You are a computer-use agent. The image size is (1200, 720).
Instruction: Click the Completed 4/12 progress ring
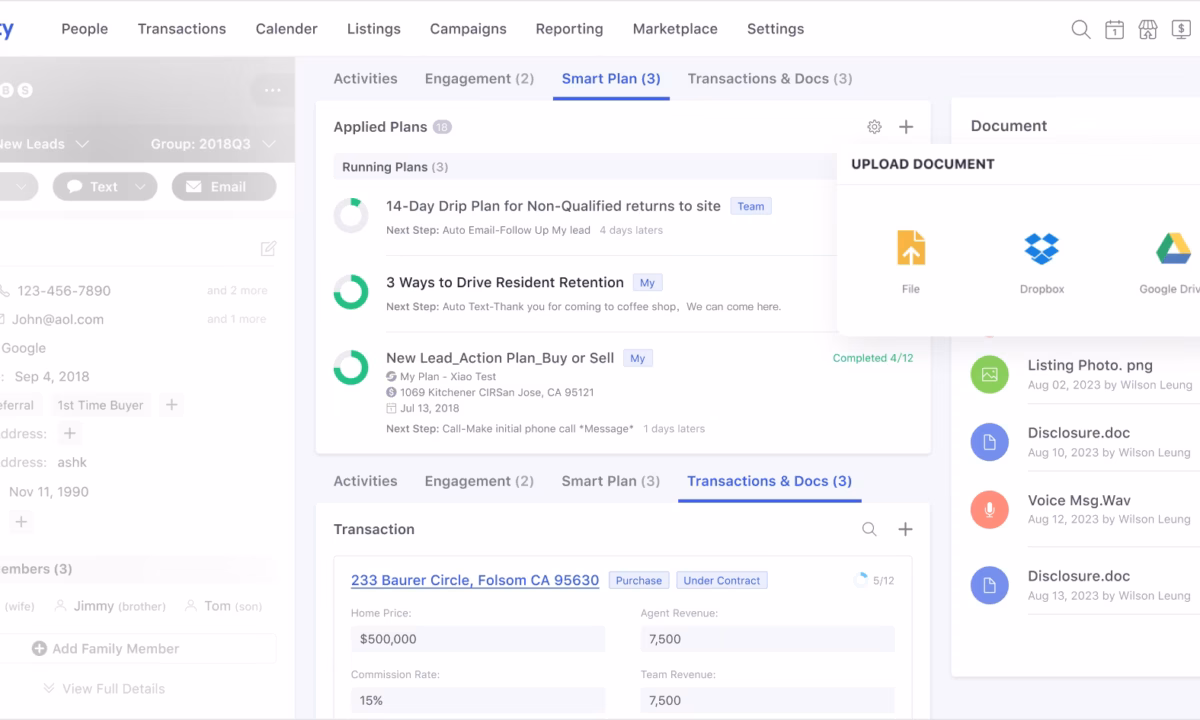click(352, 367)
